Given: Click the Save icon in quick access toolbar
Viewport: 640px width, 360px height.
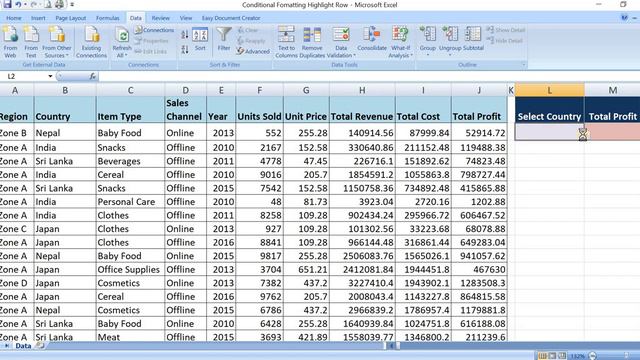Looking at the screenshot, I should pos(7,4).
